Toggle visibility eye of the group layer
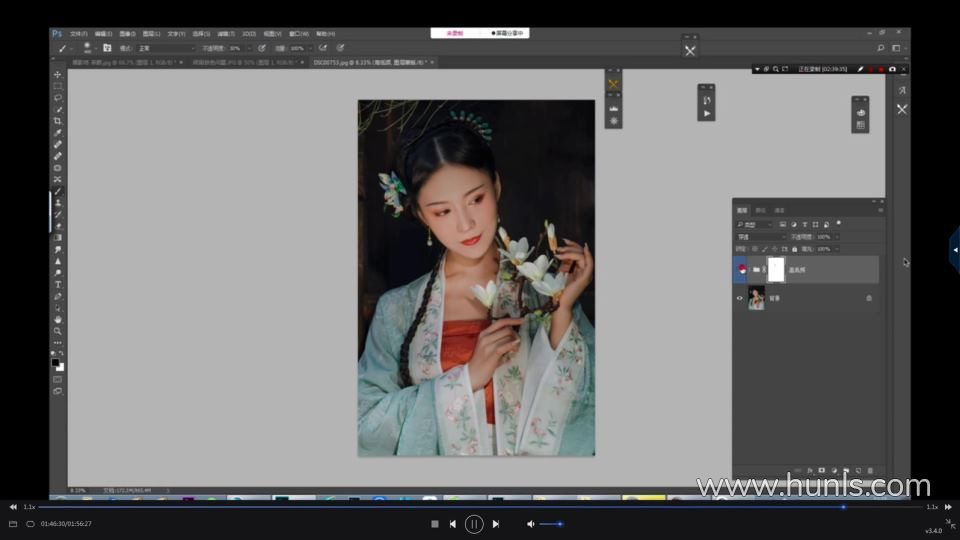 [740, 269]
